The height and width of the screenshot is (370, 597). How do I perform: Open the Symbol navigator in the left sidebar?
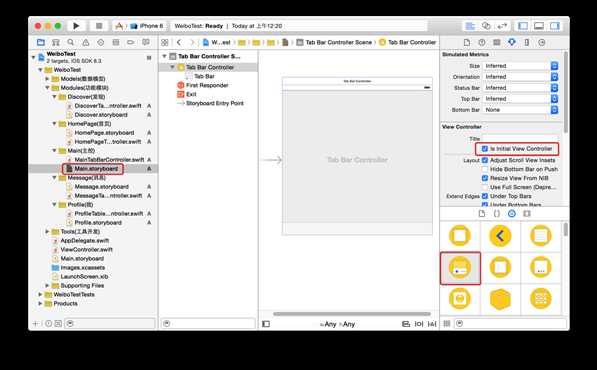(x=56, y=42)
